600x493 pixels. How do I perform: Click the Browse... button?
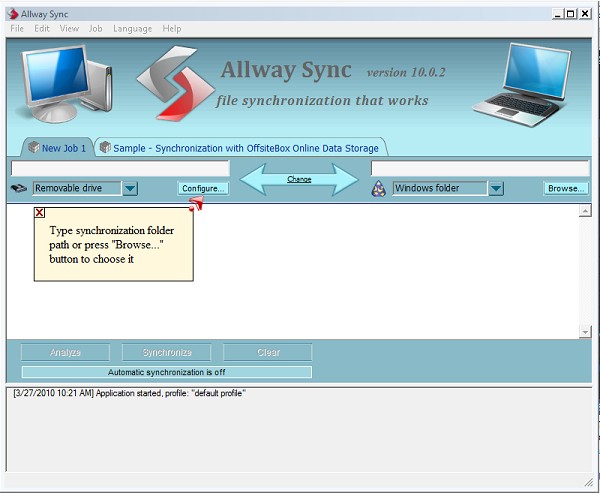pyautogui.click(x=566, y=188)
